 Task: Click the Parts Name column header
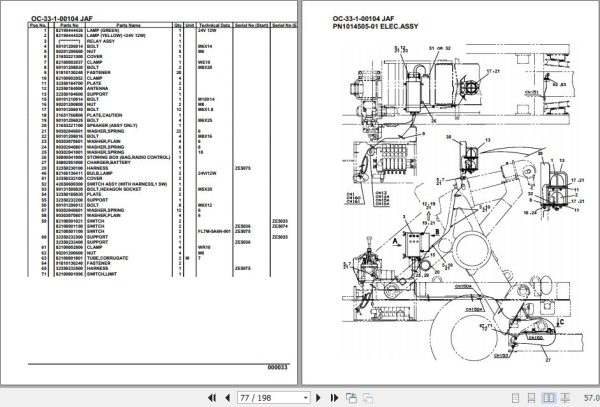tap(129, 25)
